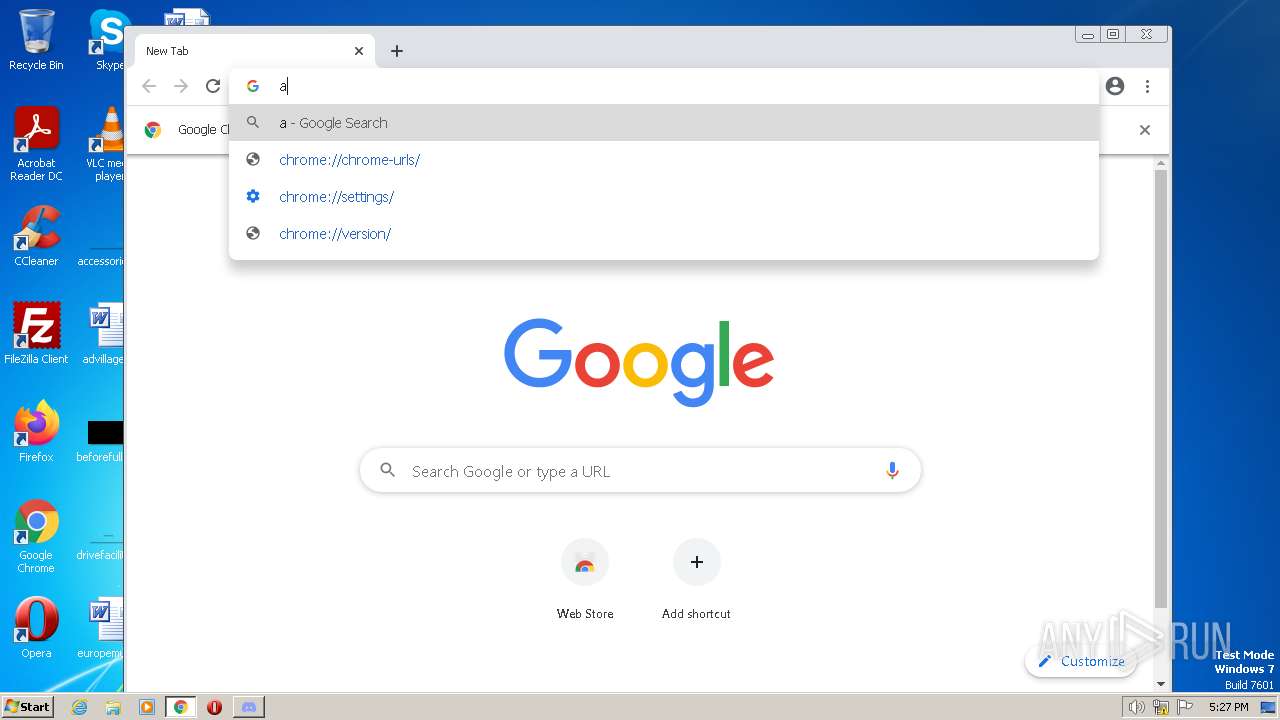Screen dimensions: 1280x720
Task: Open Firefox desktop icon
Action: (36, 431)
